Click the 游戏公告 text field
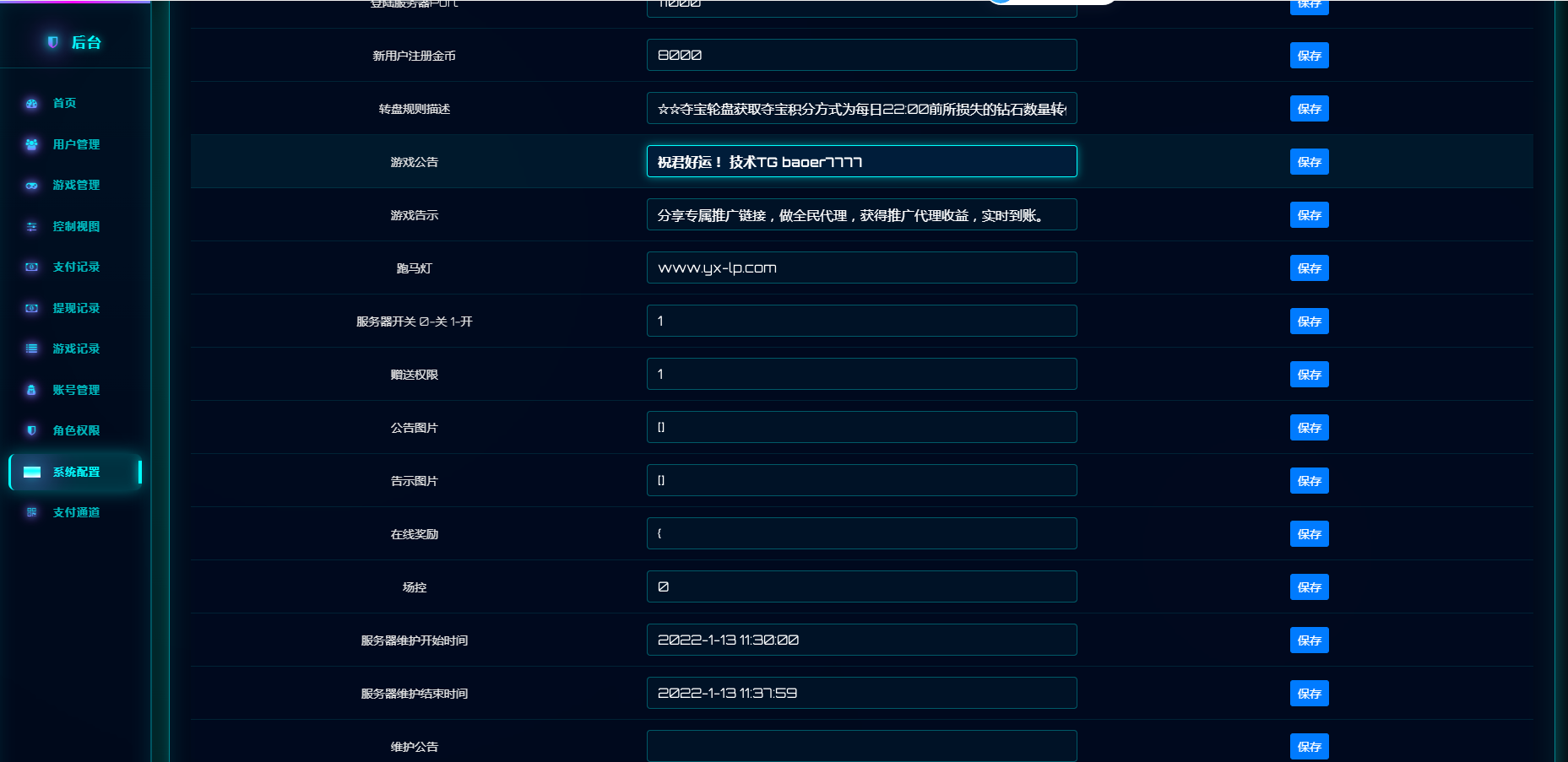 click(x=861, y=161)
